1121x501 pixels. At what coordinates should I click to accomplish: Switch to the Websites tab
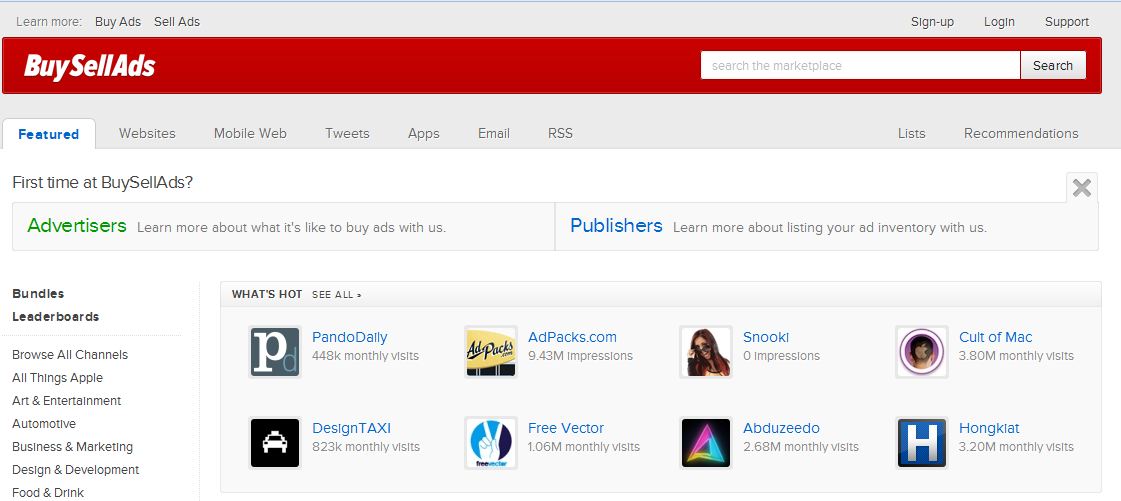click(x=147, y=133)
